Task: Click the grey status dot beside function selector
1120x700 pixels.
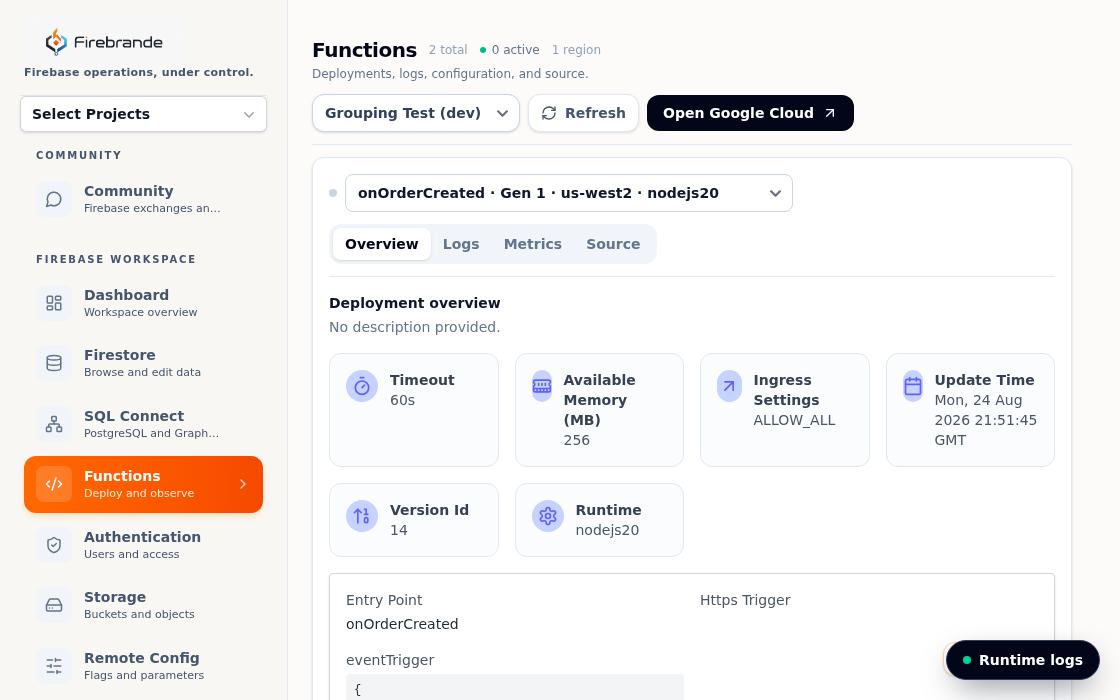Action: 333,193
